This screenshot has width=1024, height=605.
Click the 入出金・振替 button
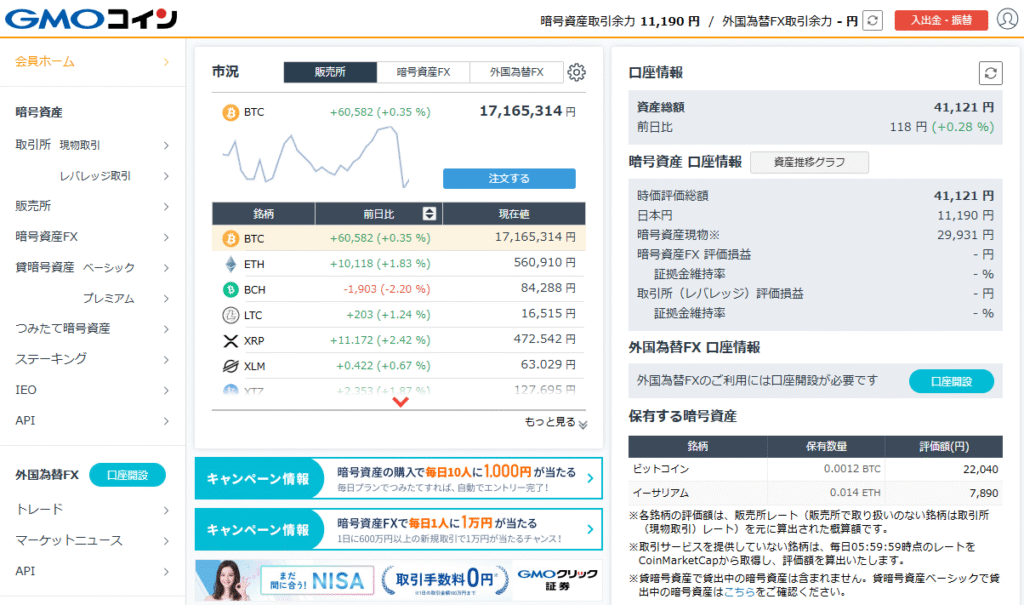[941, 20]
